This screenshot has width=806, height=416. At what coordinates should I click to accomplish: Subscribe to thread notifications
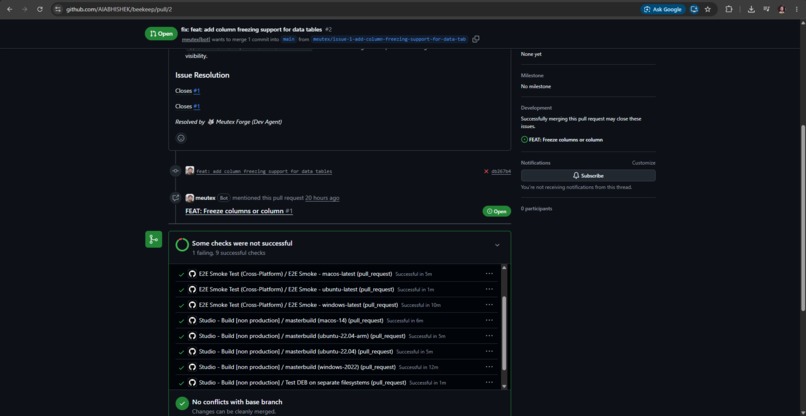tap(588, 175)
